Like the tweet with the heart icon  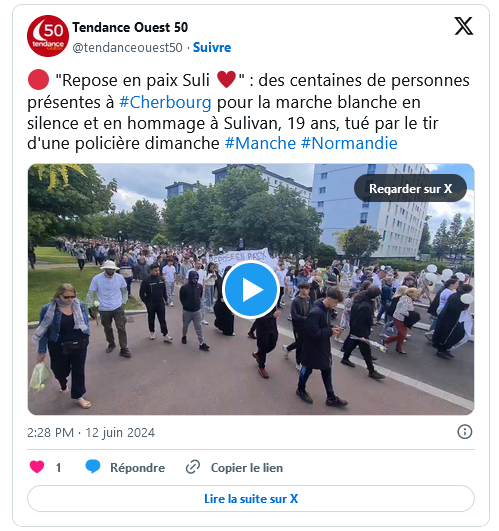[37, 467]
